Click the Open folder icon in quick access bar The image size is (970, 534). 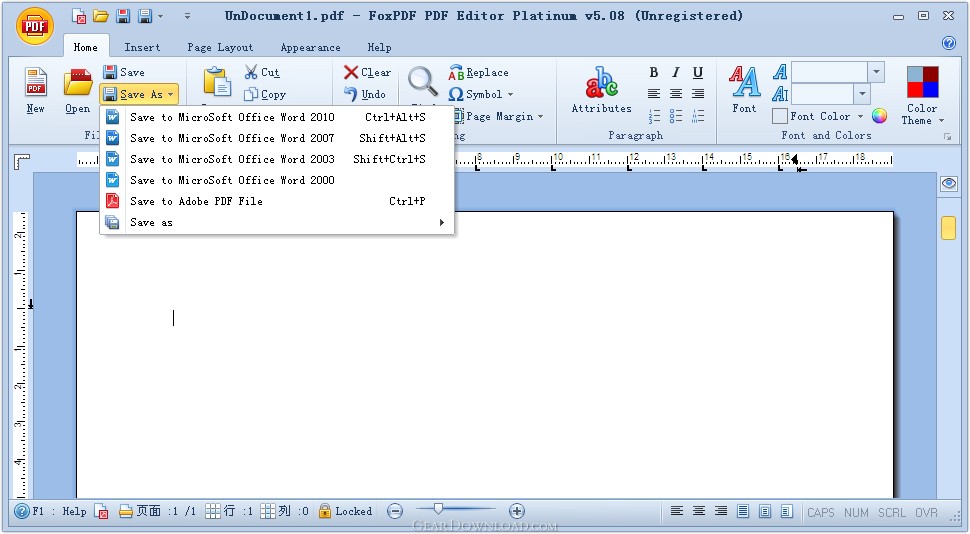click(101, 16)
